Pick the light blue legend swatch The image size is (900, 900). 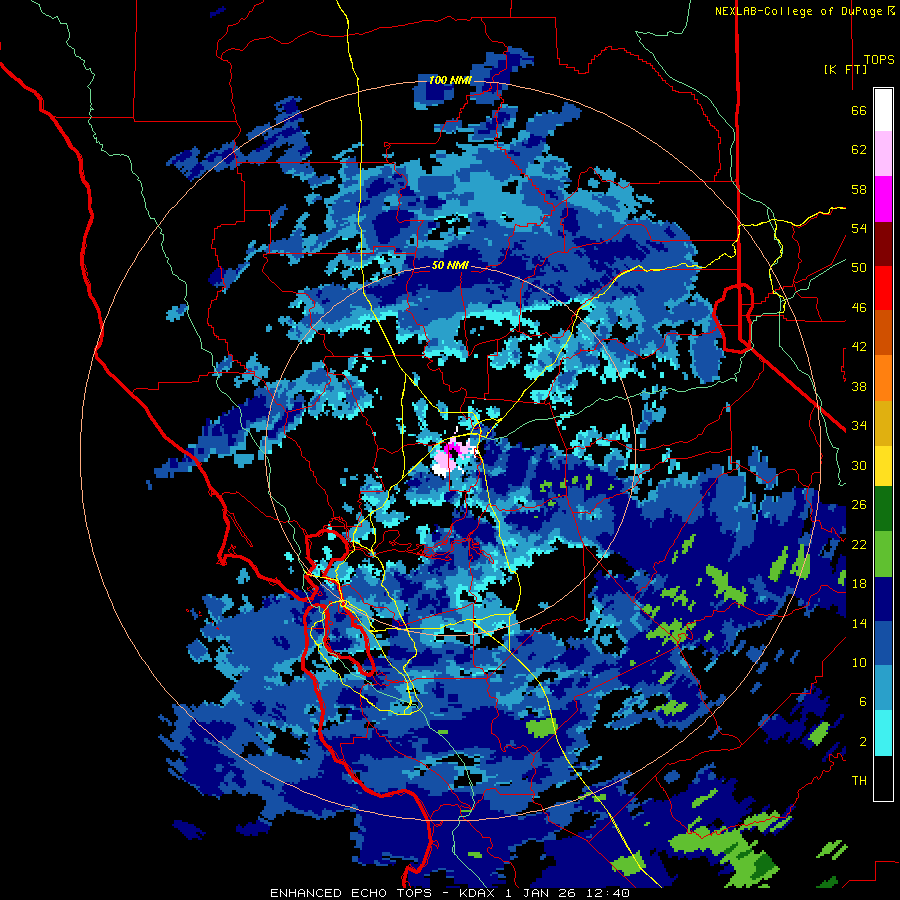tap(883, 688)
